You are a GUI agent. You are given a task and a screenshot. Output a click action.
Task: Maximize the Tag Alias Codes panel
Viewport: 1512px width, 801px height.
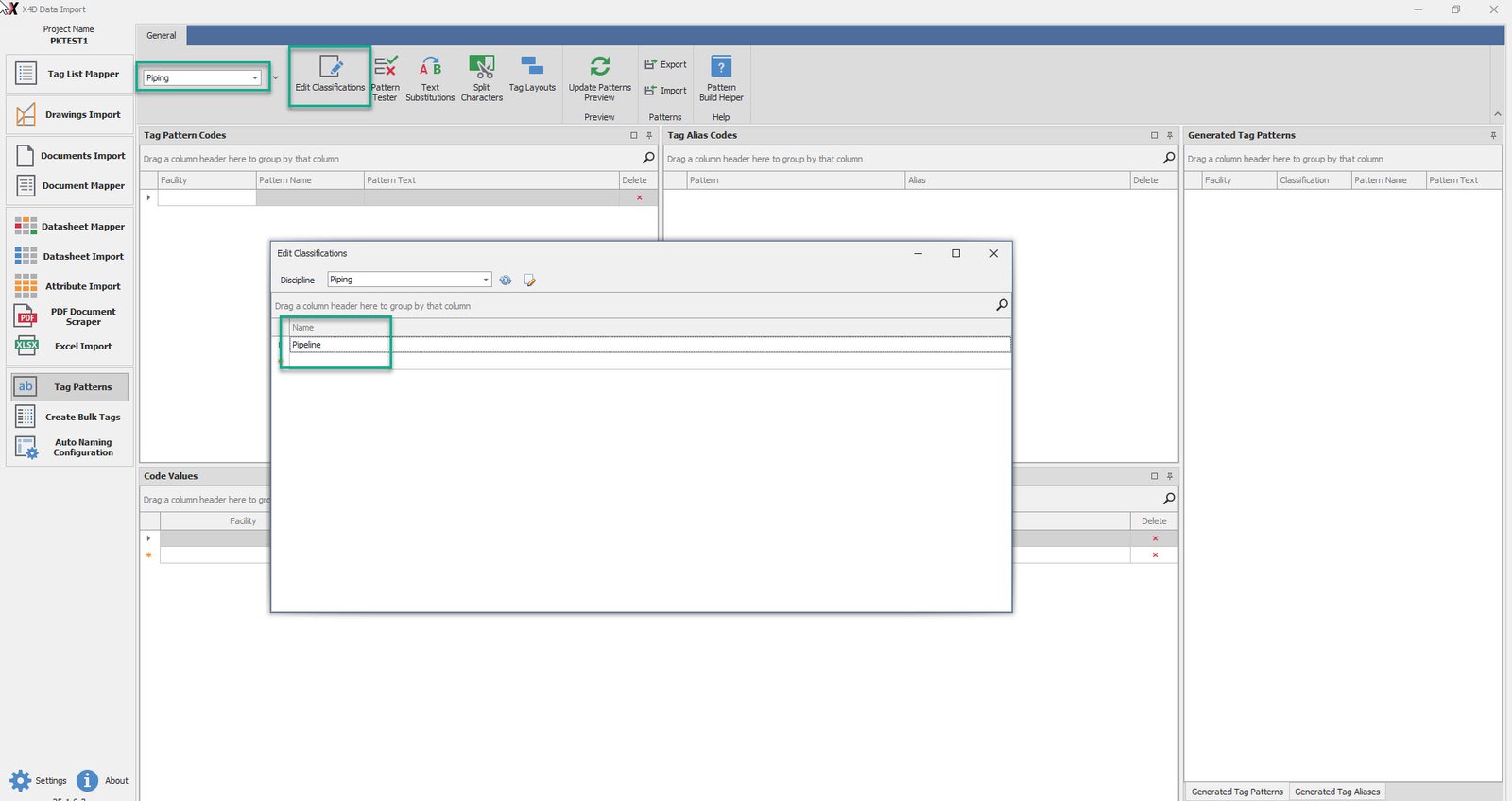pyautogui.click(x=1154, y=135)
